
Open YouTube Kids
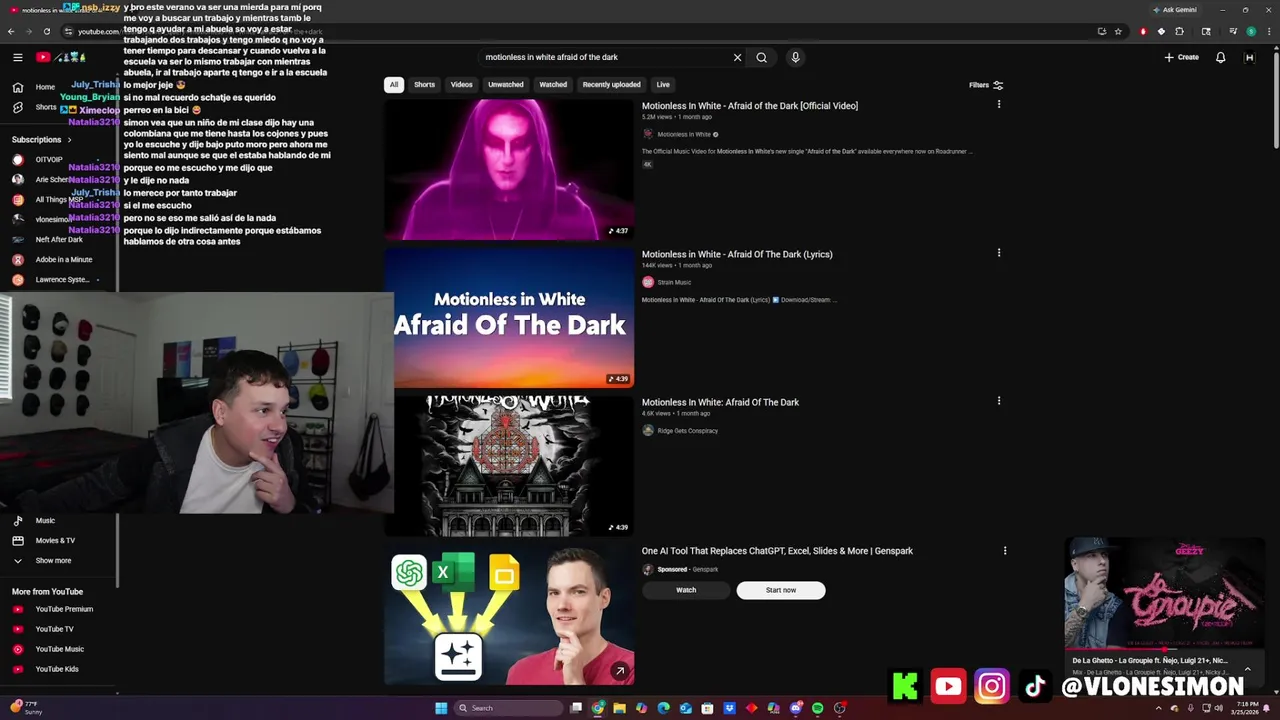point(57,669)
